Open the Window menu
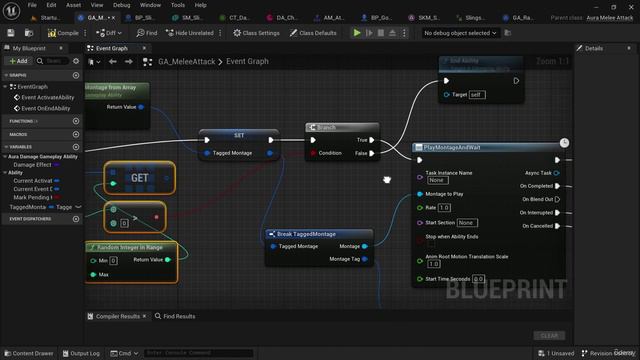The image size is (640, 360). (x=150, y=5)
